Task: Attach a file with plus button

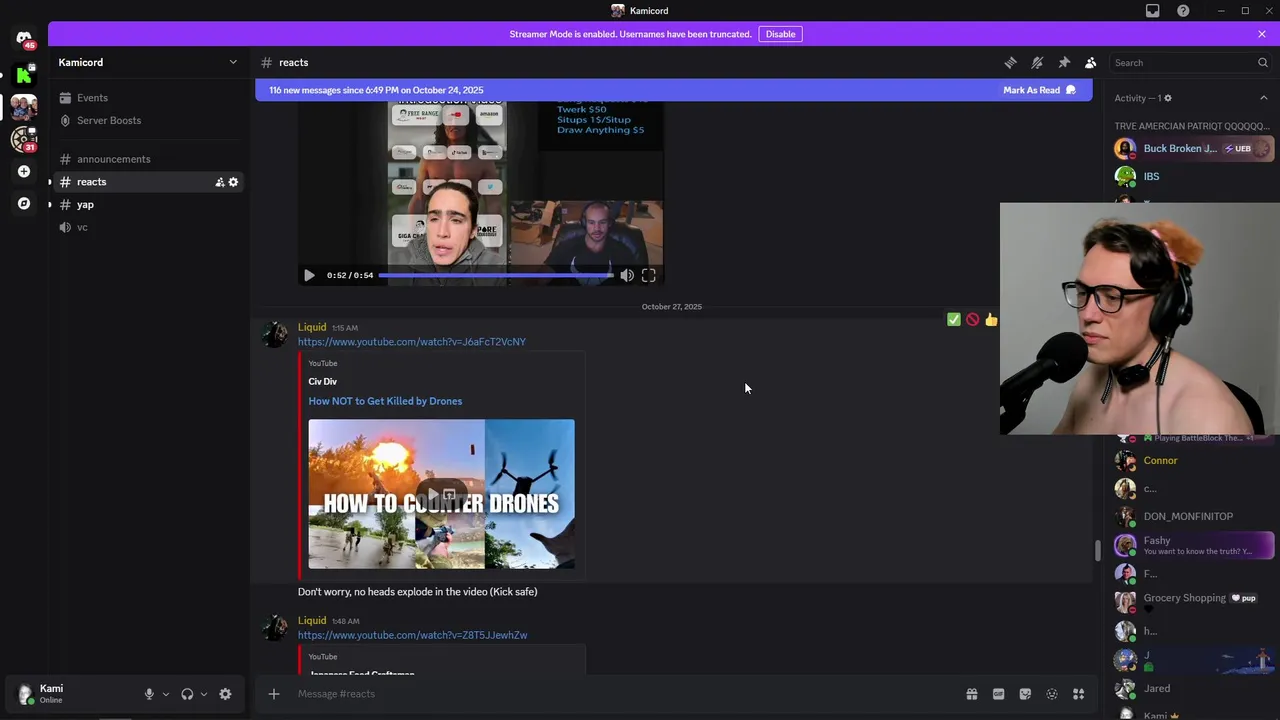Action: [x=273, y=694]
